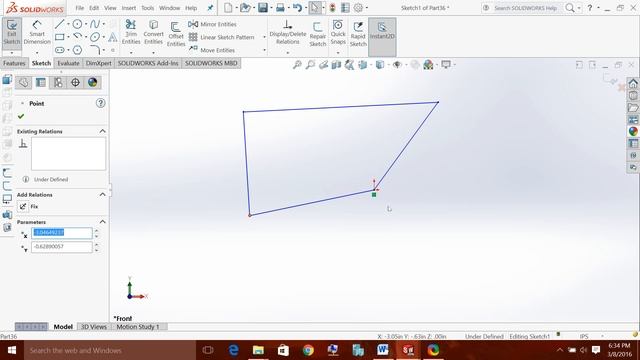
Task: Click the Rebuild traffic light icon
Action: (333, 8)
